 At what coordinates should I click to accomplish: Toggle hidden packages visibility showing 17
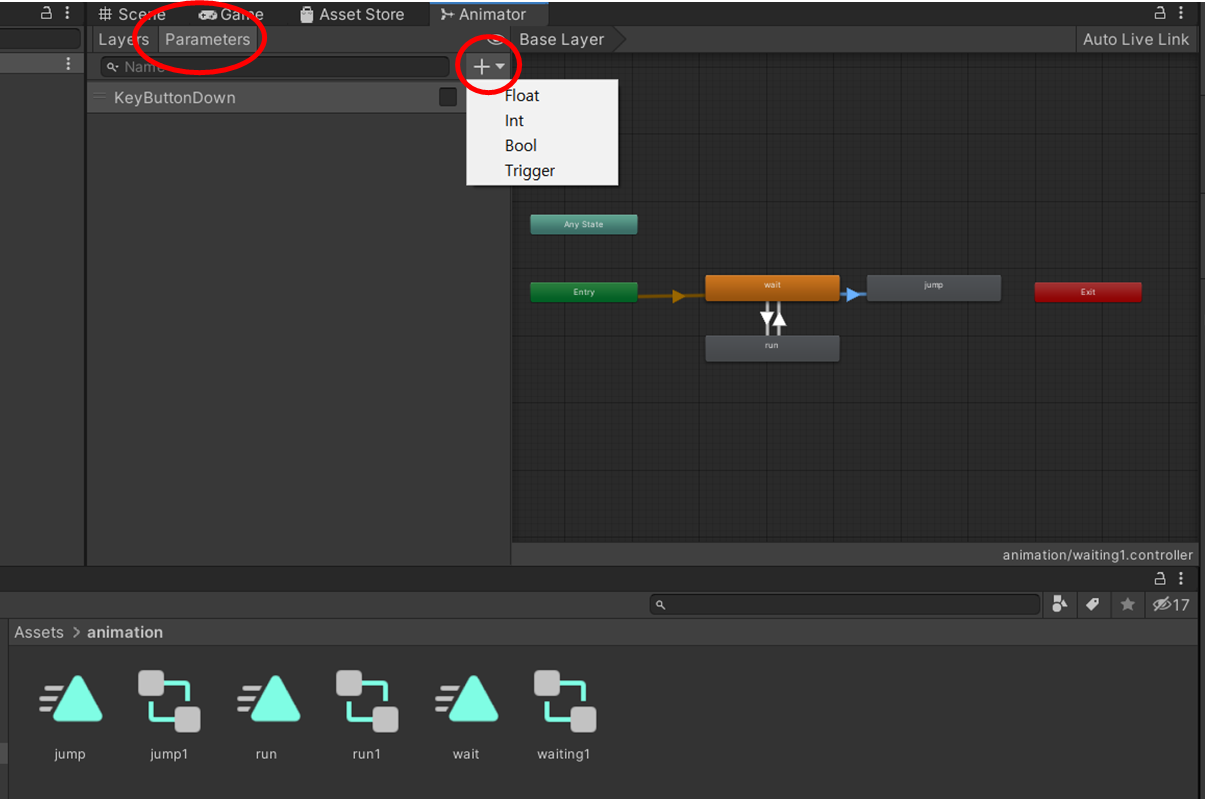[x=1170, y=604]
